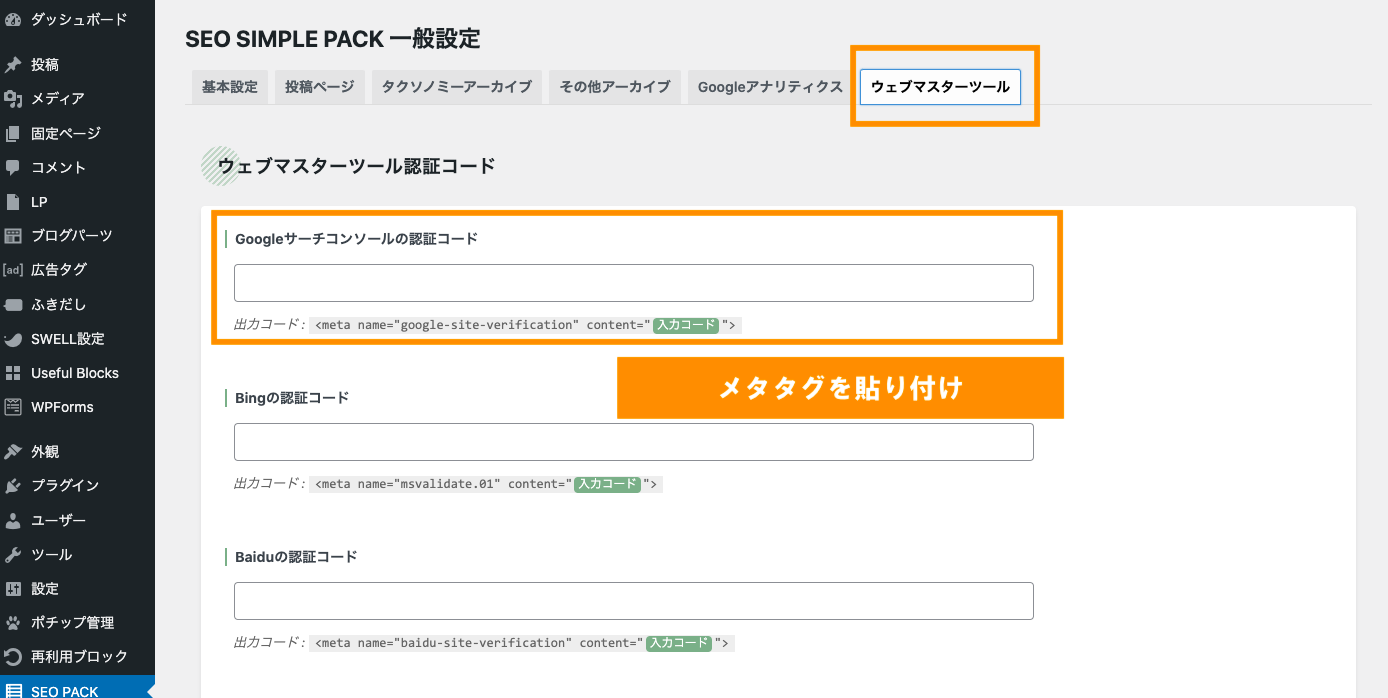The image size is (1388, 698).
Task: Click the Bingの認証コード label
Action: [292, 398]
